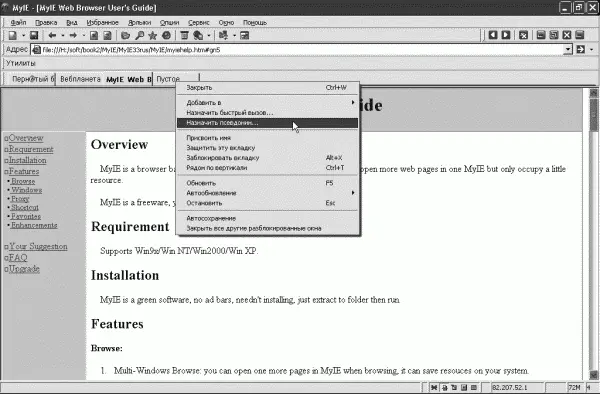Screen dimensions: 600x394
Task: Click the vertical scrollbar thumb
Action: pyautogui.click(x=593, y=115)
